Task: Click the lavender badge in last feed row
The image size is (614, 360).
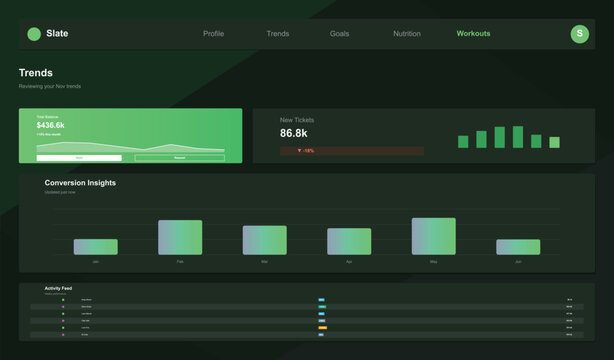Action: coord(321,335)
